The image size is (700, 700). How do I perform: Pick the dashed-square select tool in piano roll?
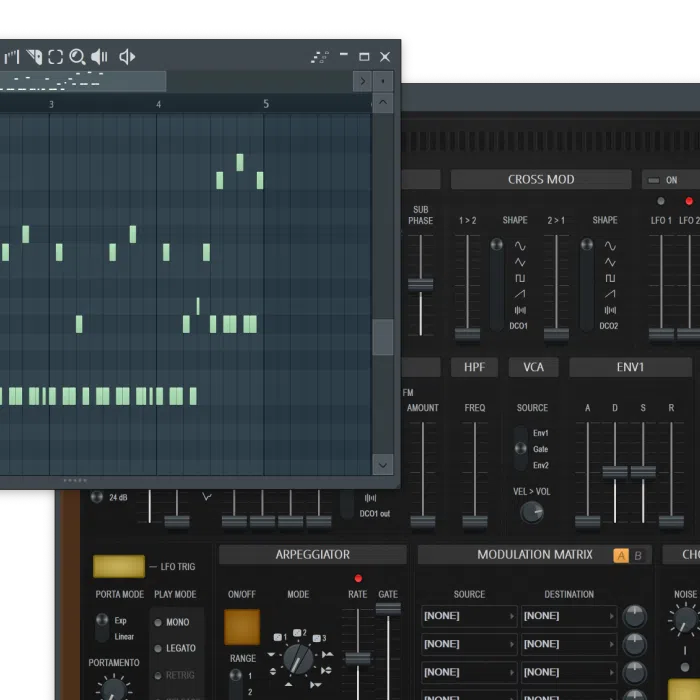55,57
